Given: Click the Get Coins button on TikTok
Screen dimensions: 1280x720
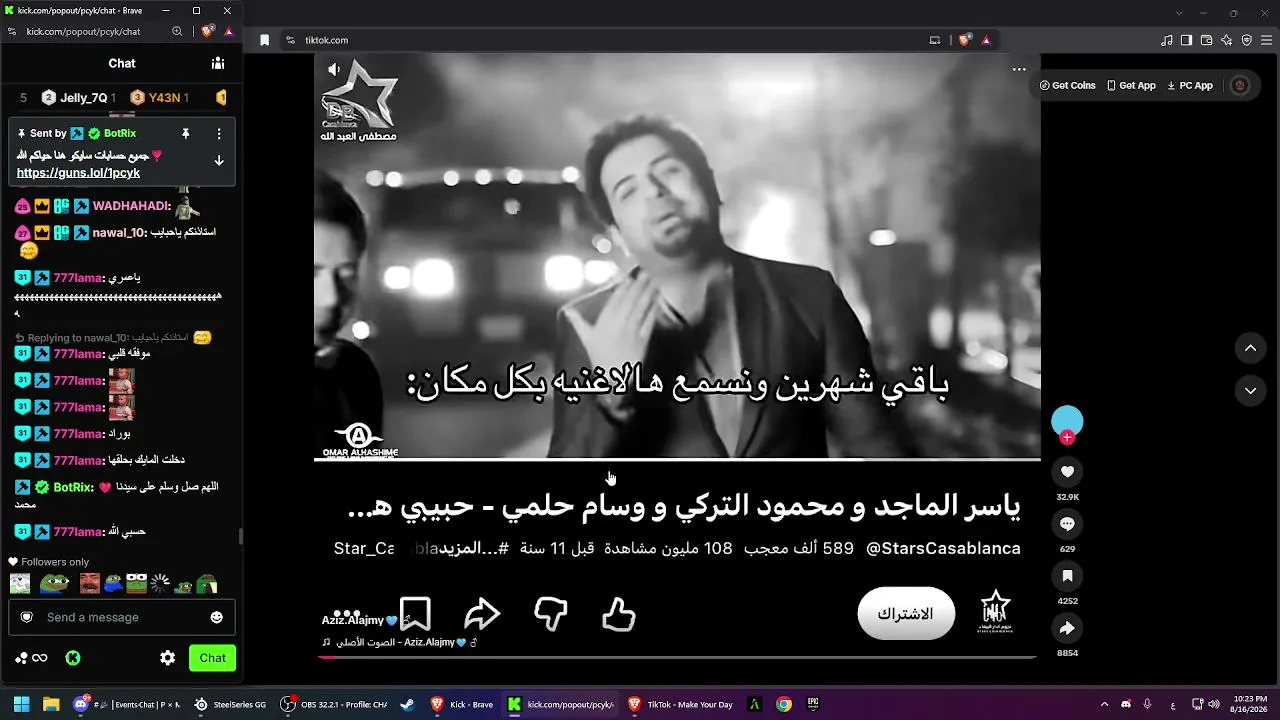Looking at the screenshot, I should click(x=1068, y=86).
